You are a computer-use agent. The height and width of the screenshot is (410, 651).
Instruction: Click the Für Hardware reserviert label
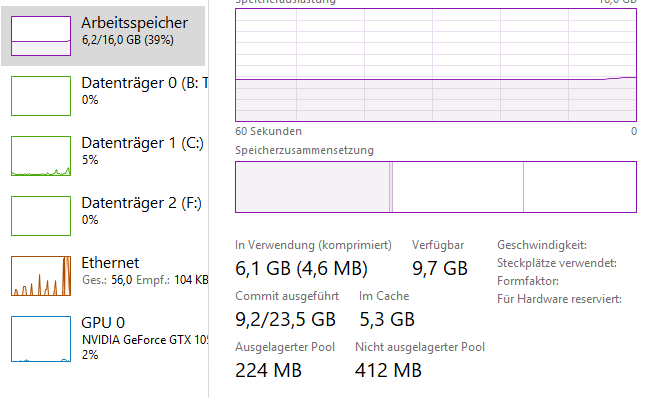[x=559, y=299]
